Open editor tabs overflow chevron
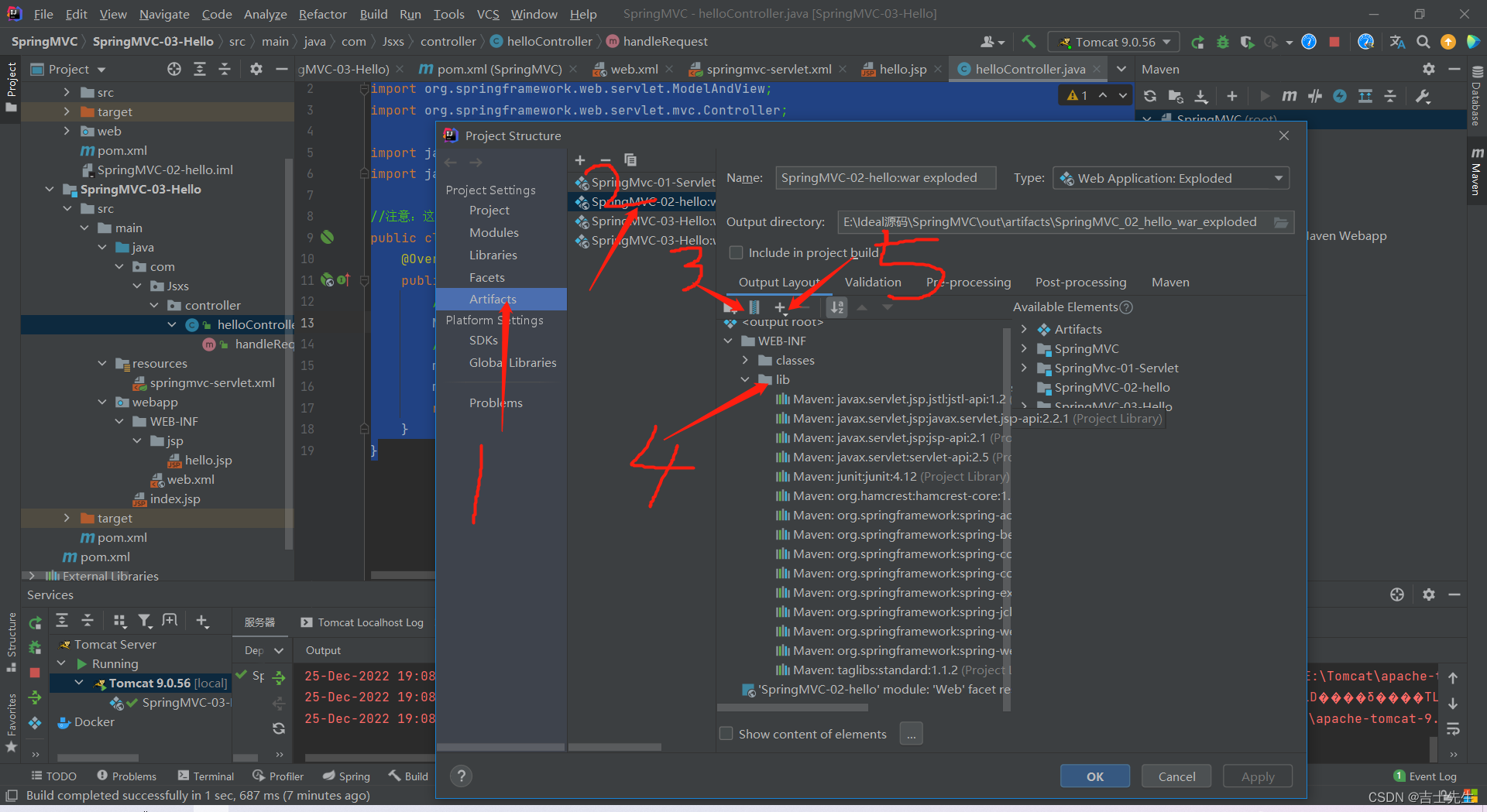This screenshot has height=812, width=1487. coord(1121,69)
